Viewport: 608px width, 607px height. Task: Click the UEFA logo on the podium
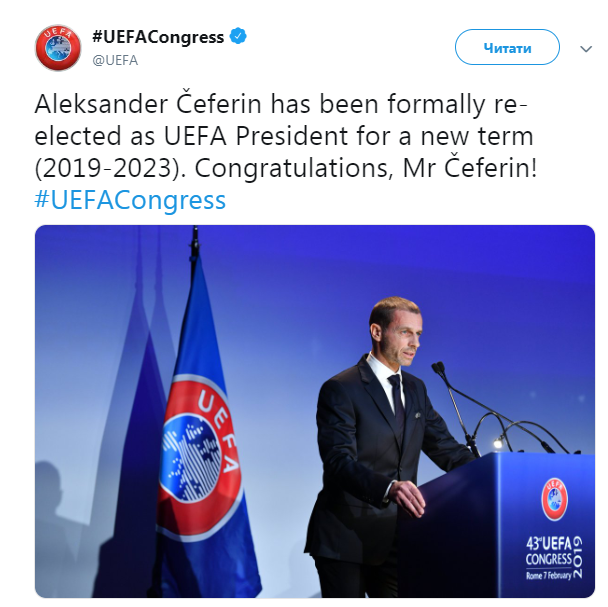click(554, 498)
